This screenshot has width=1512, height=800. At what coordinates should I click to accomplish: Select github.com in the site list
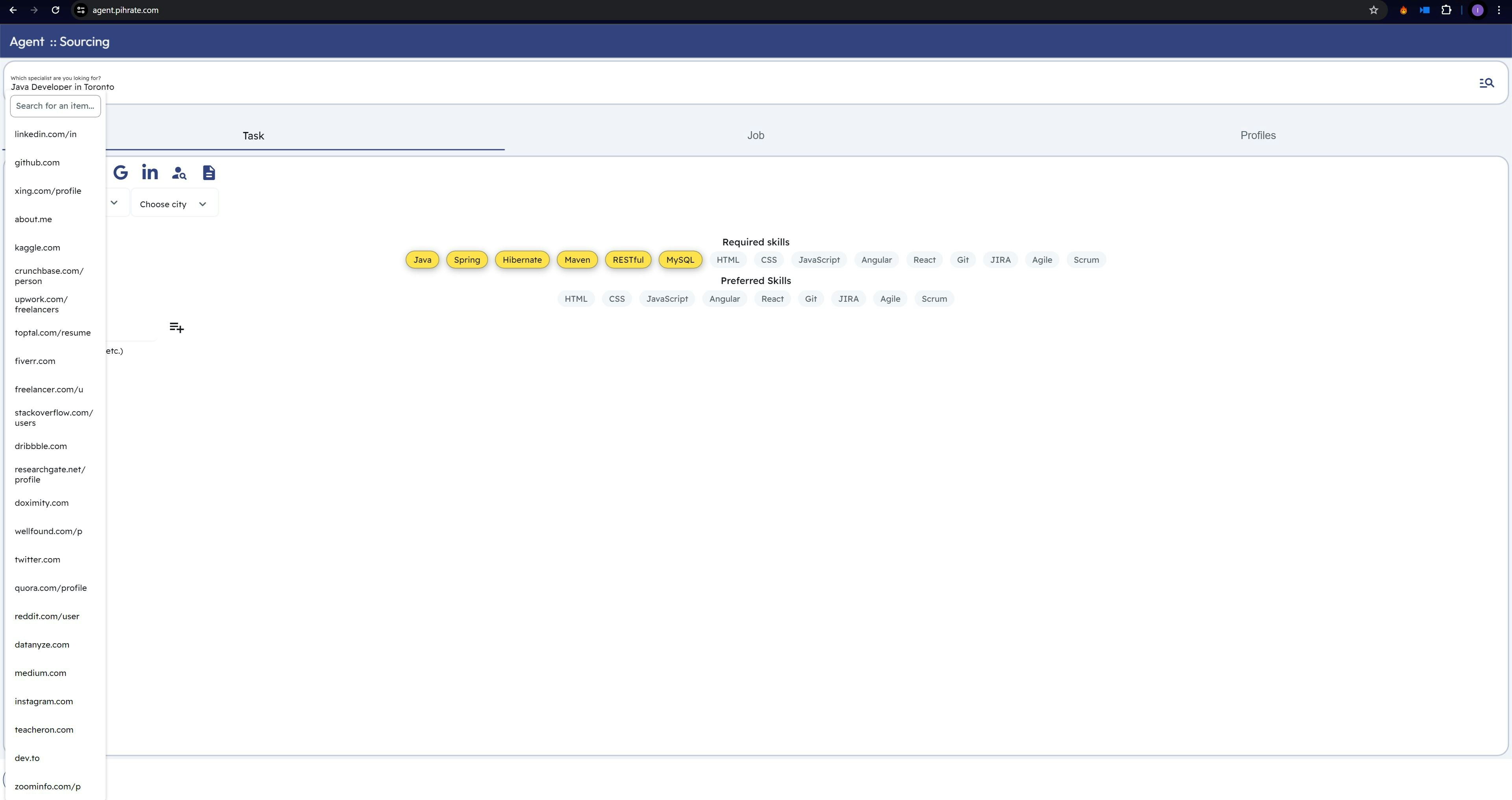[x=37, y=163]
